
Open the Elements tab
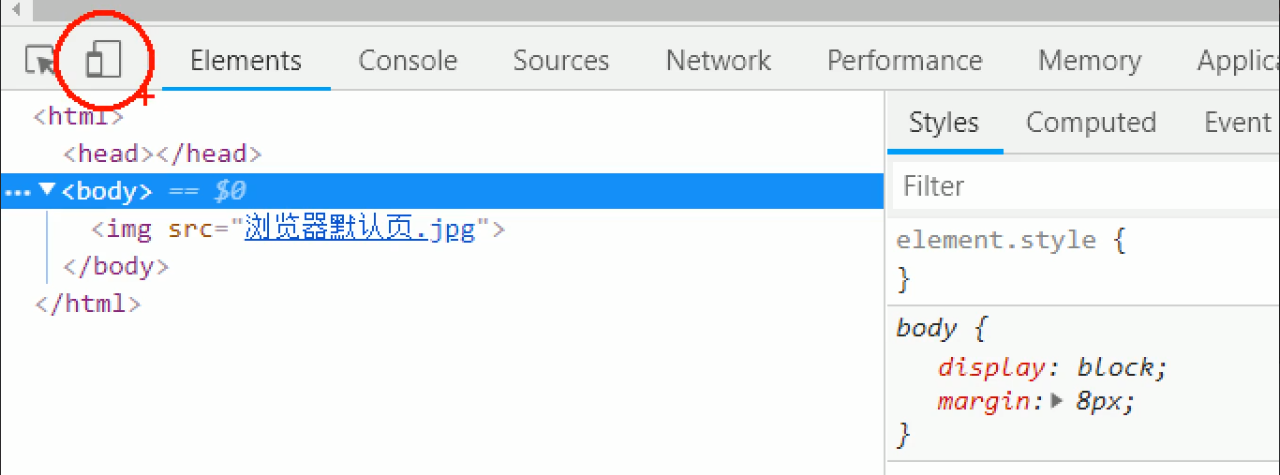click(x=246, y=60)
